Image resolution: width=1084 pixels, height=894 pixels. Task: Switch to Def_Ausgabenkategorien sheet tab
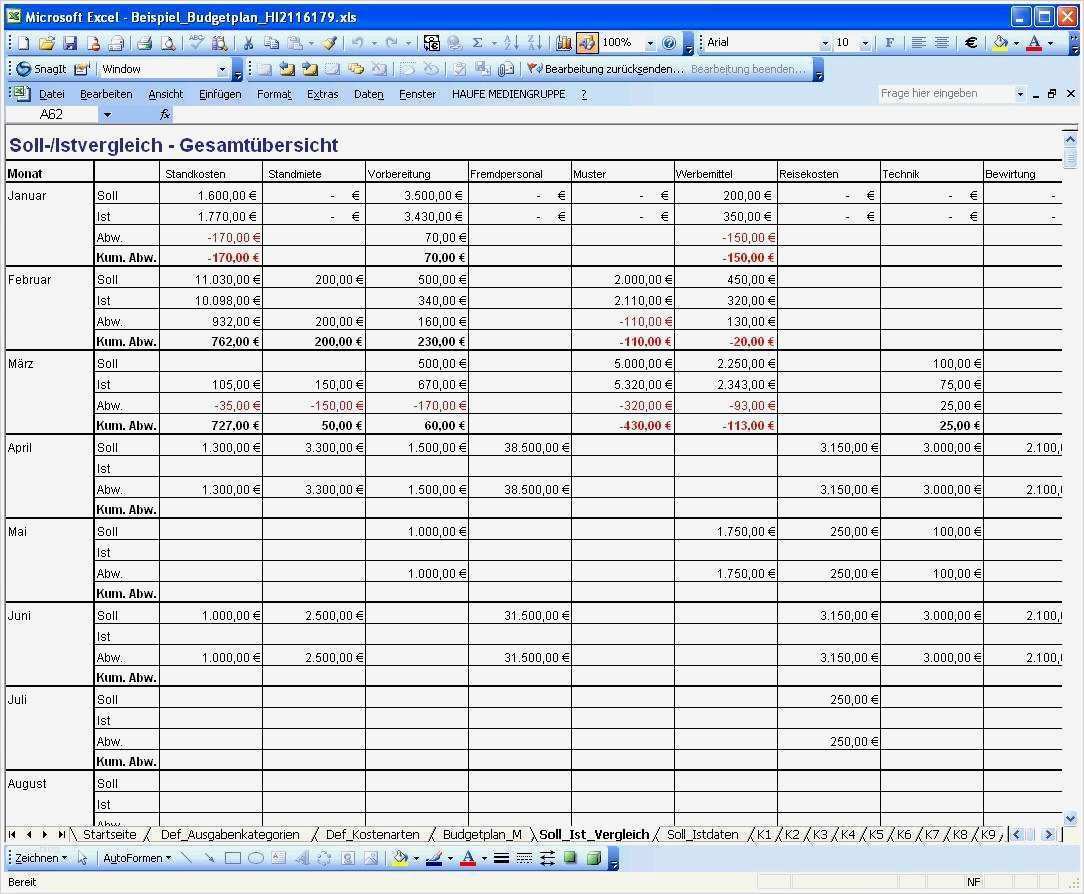coord(230,835)
